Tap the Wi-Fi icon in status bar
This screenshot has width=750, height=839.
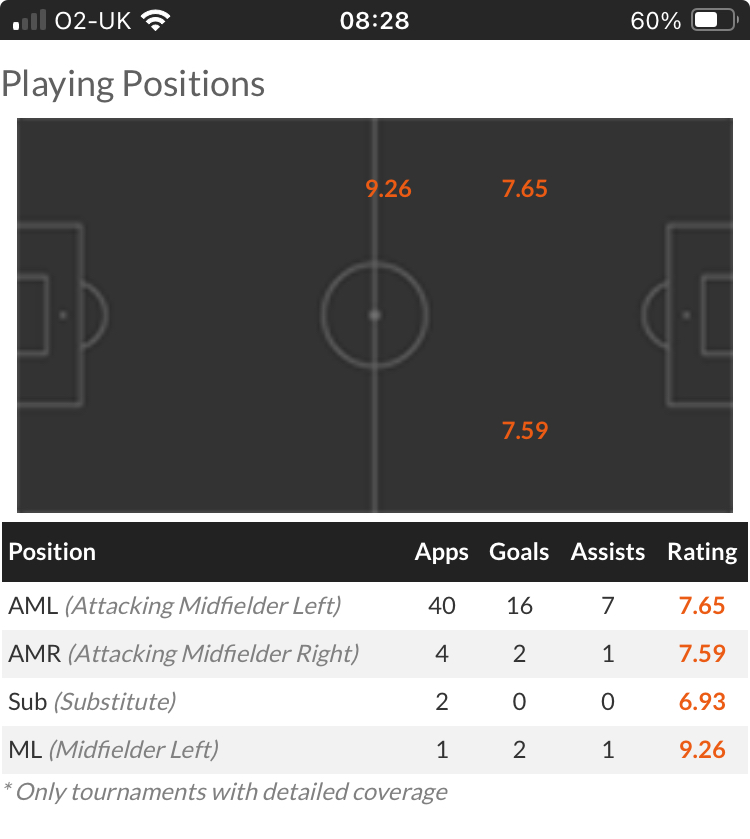155,21
